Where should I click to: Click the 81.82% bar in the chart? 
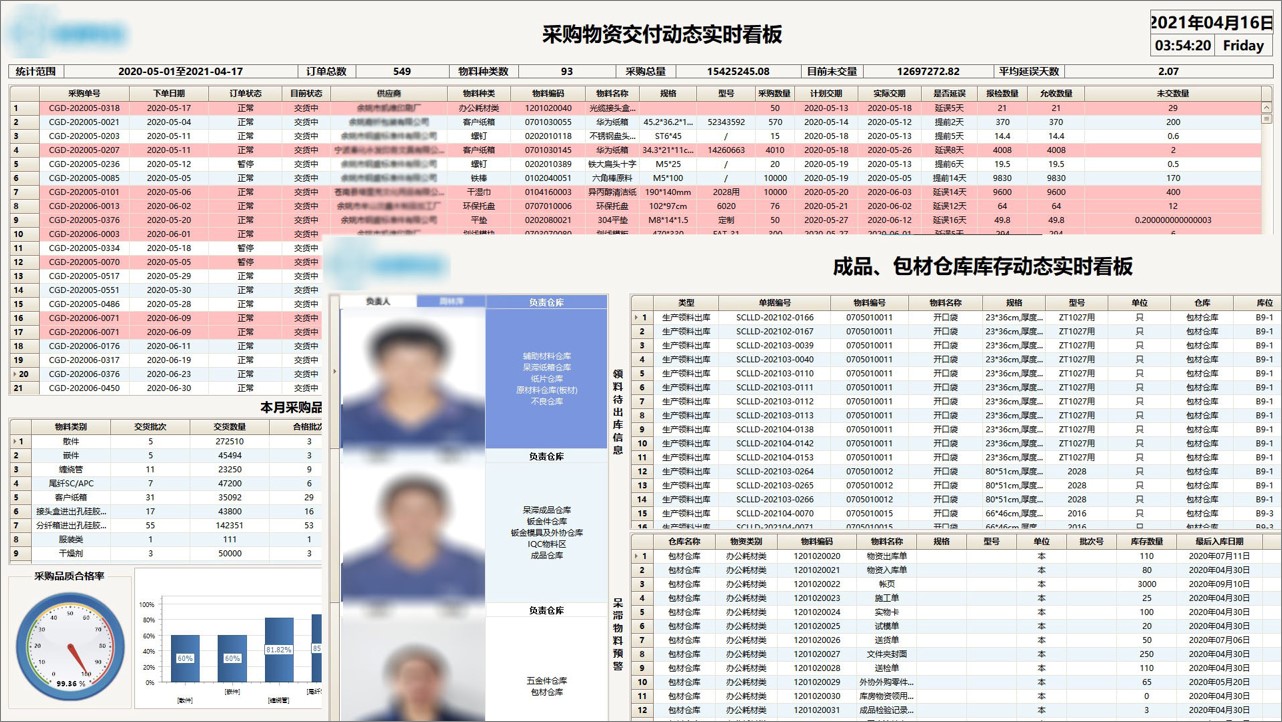(279, 650)
